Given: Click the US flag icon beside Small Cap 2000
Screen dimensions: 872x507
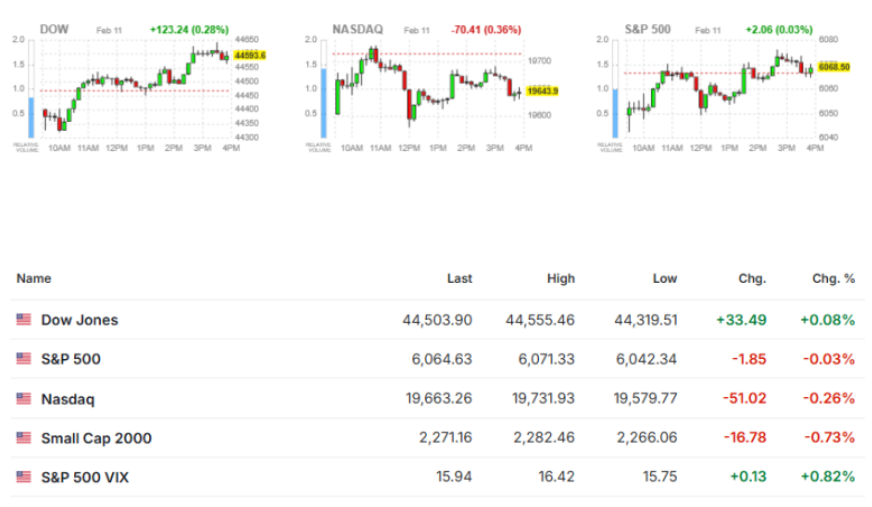Looking at the screenshot, I should coord(23,438).
